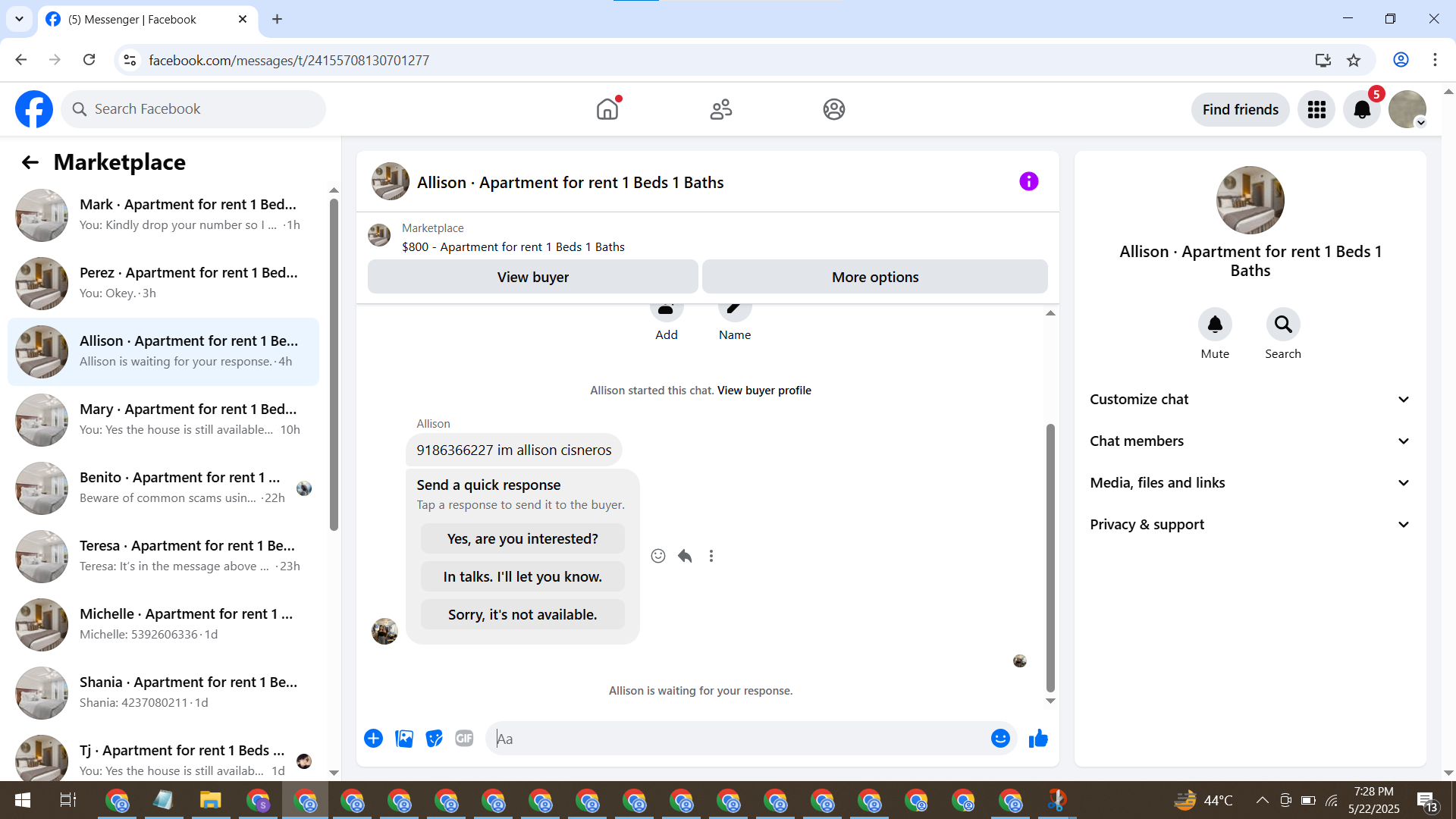
Task: Open the Facebook home logo
Action: click(34, 109)
